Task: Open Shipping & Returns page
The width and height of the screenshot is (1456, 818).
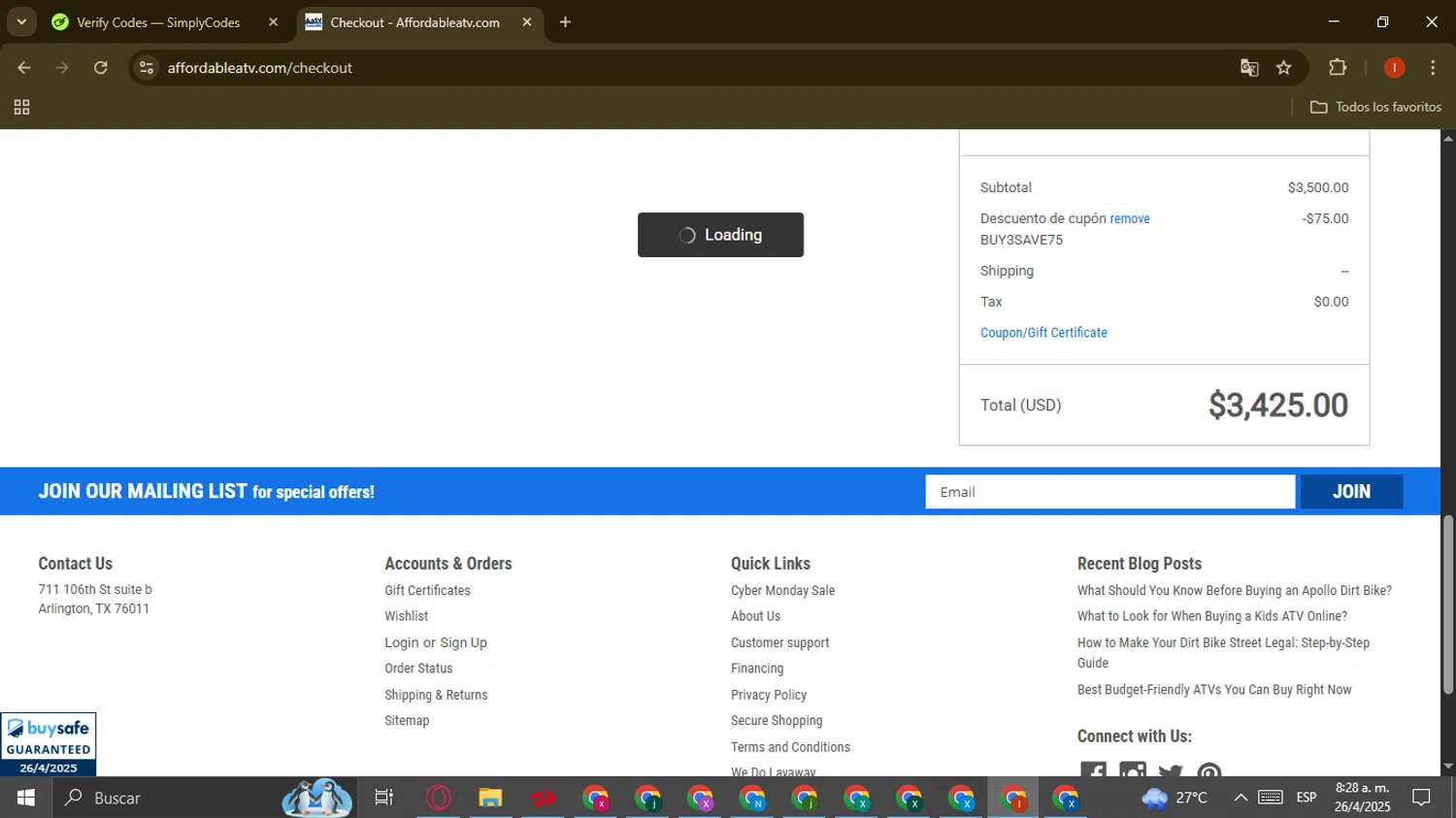Action: (436, 695)
